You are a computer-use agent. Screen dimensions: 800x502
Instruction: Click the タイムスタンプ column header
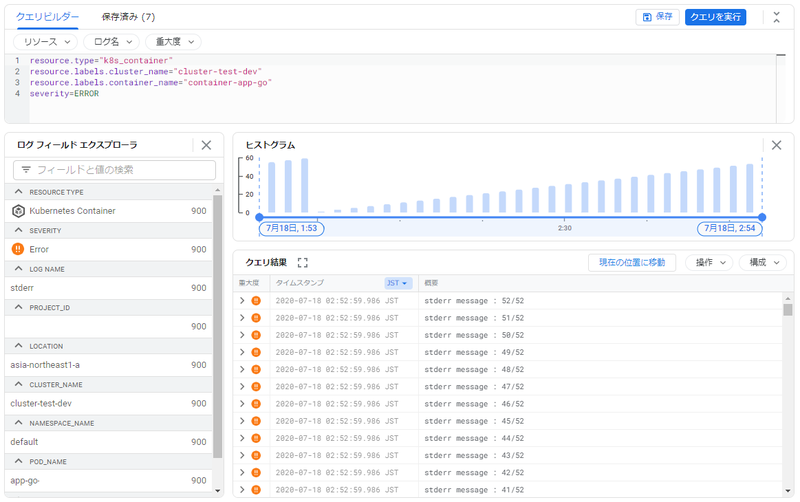(x=300, y=283)
